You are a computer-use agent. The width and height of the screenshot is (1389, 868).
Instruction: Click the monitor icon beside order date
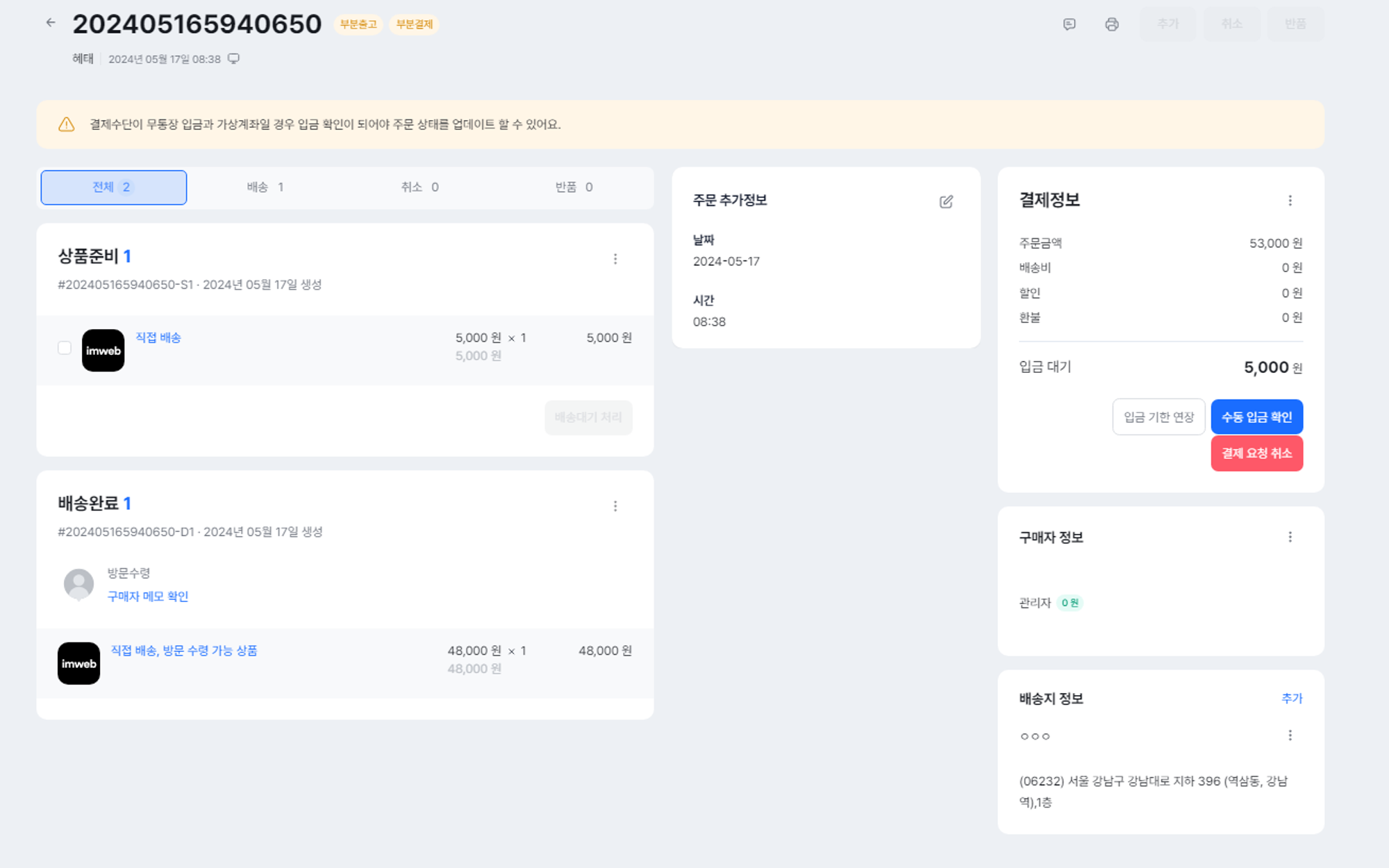coord(234,59)
